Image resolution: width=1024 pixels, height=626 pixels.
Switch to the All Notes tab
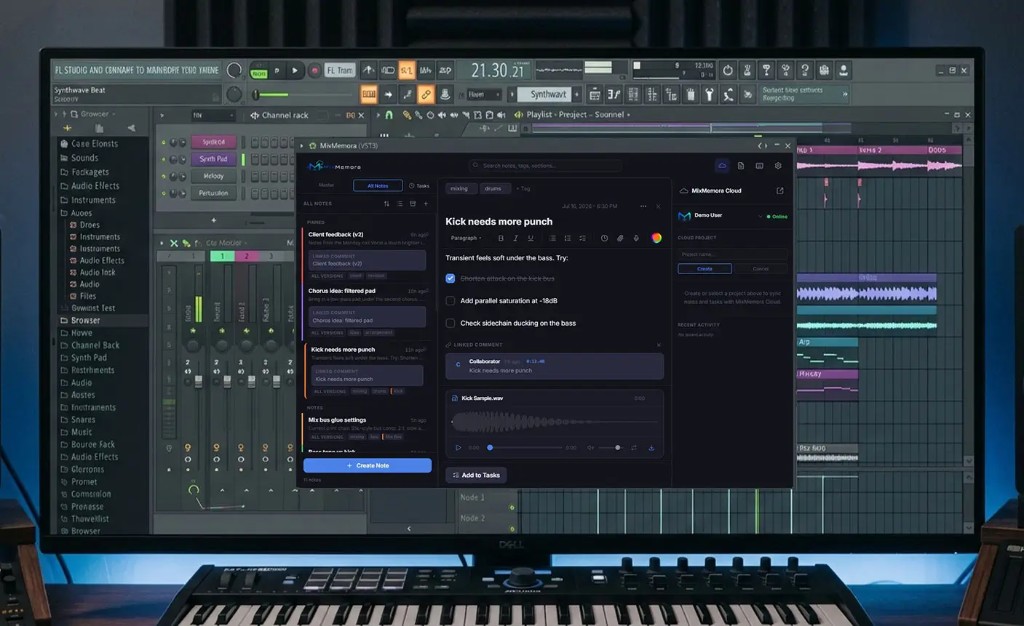coord(377,185)
